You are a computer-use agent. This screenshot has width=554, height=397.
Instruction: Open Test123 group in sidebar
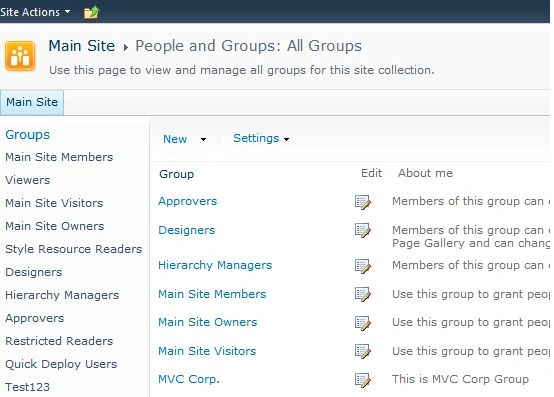[27, 387]
